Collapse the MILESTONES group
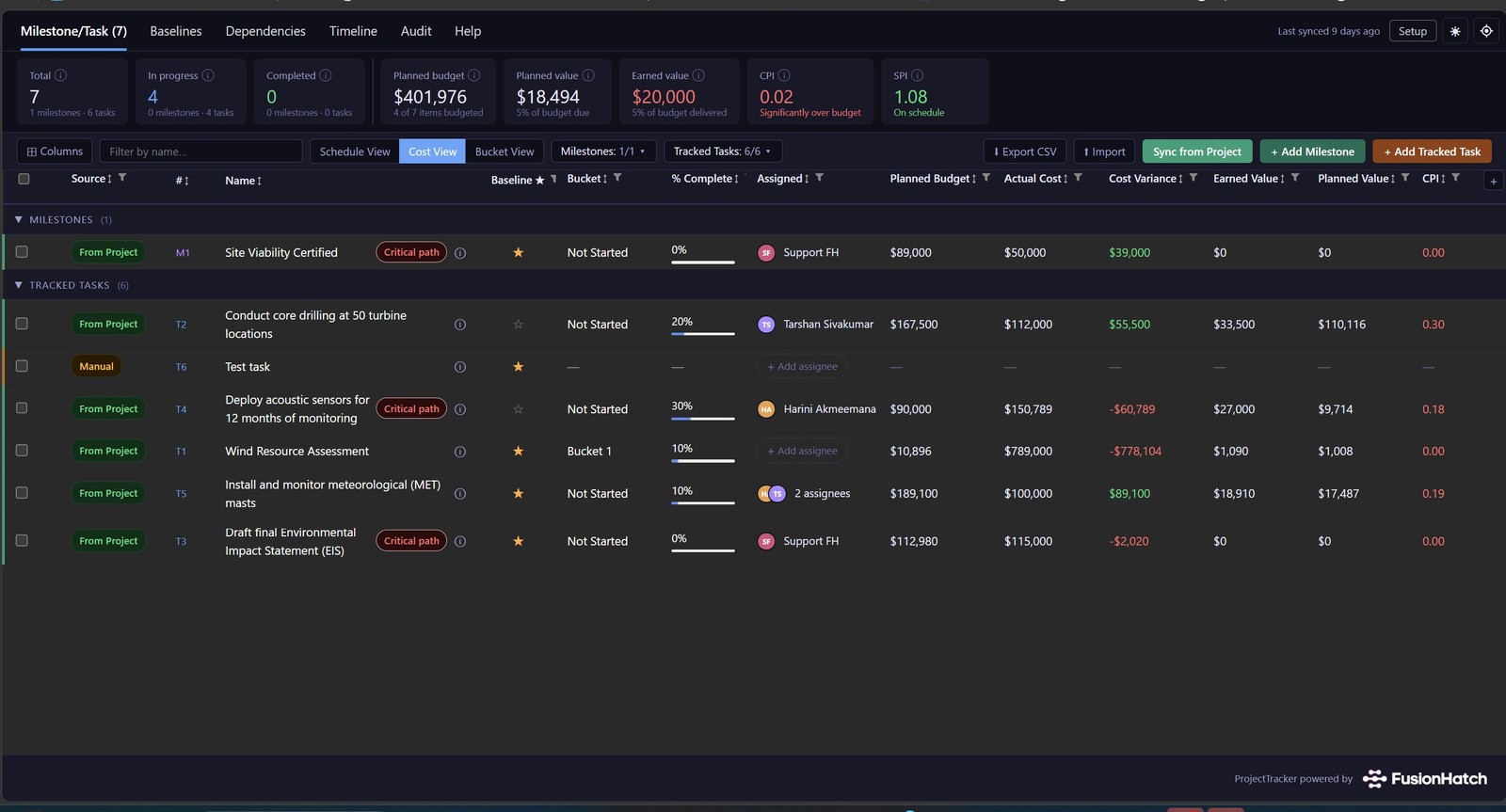 (x=18, y=219)
